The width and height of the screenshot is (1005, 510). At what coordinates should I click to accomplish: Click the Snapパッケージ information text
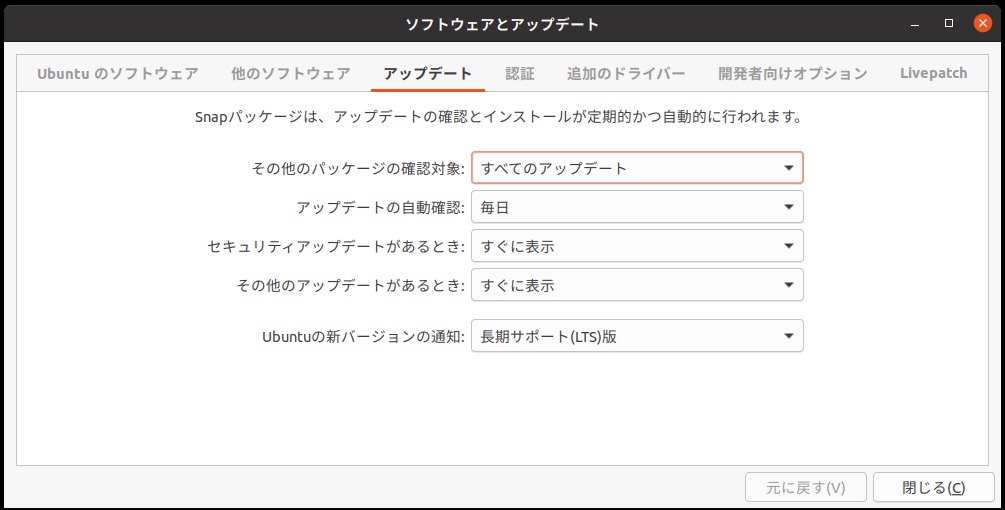coord(499,117)
